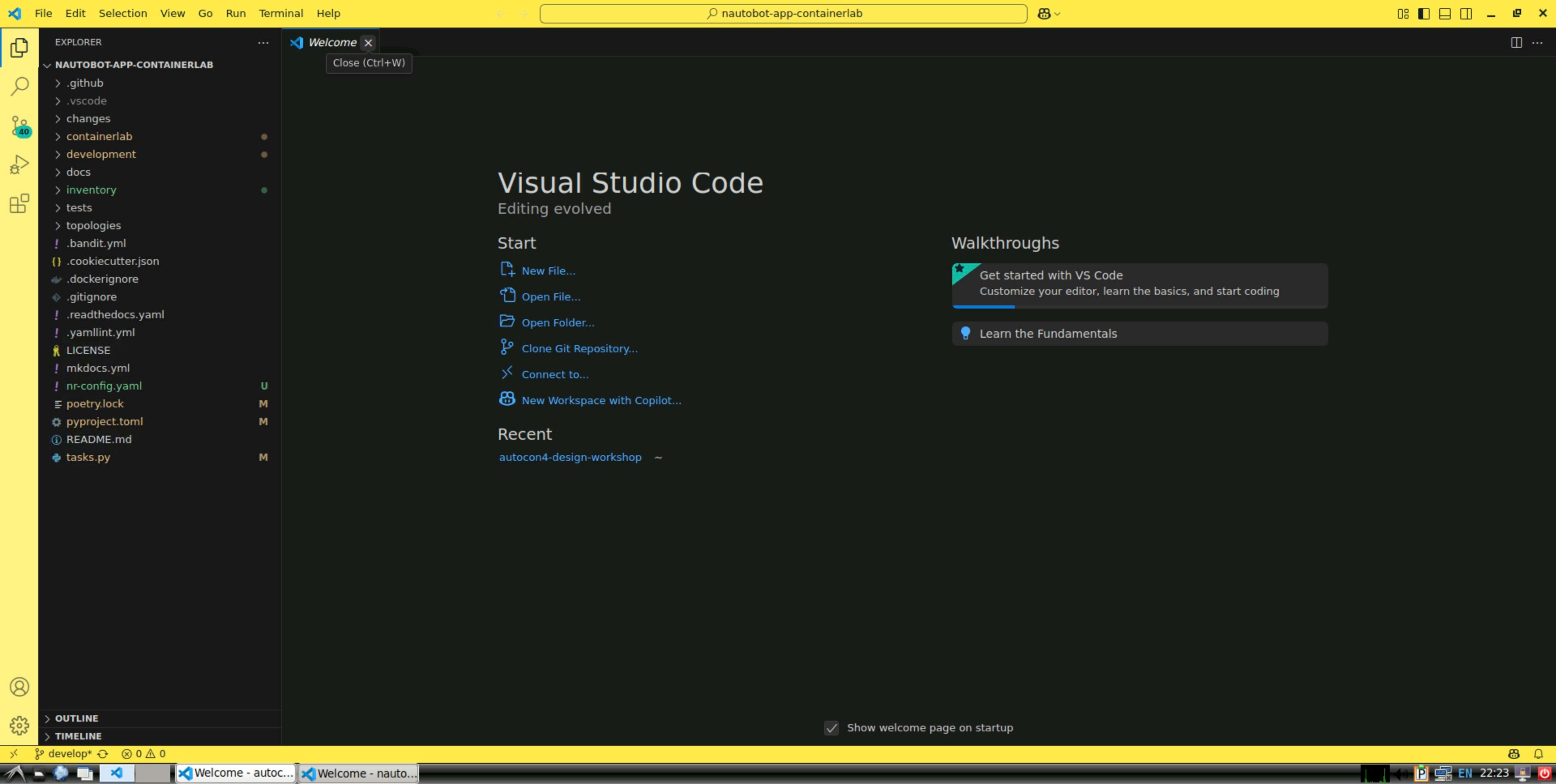Open the Manage gear settings icon
Image resolution: width=1556 pixels, height=784 pixels.
coord(19,725)
